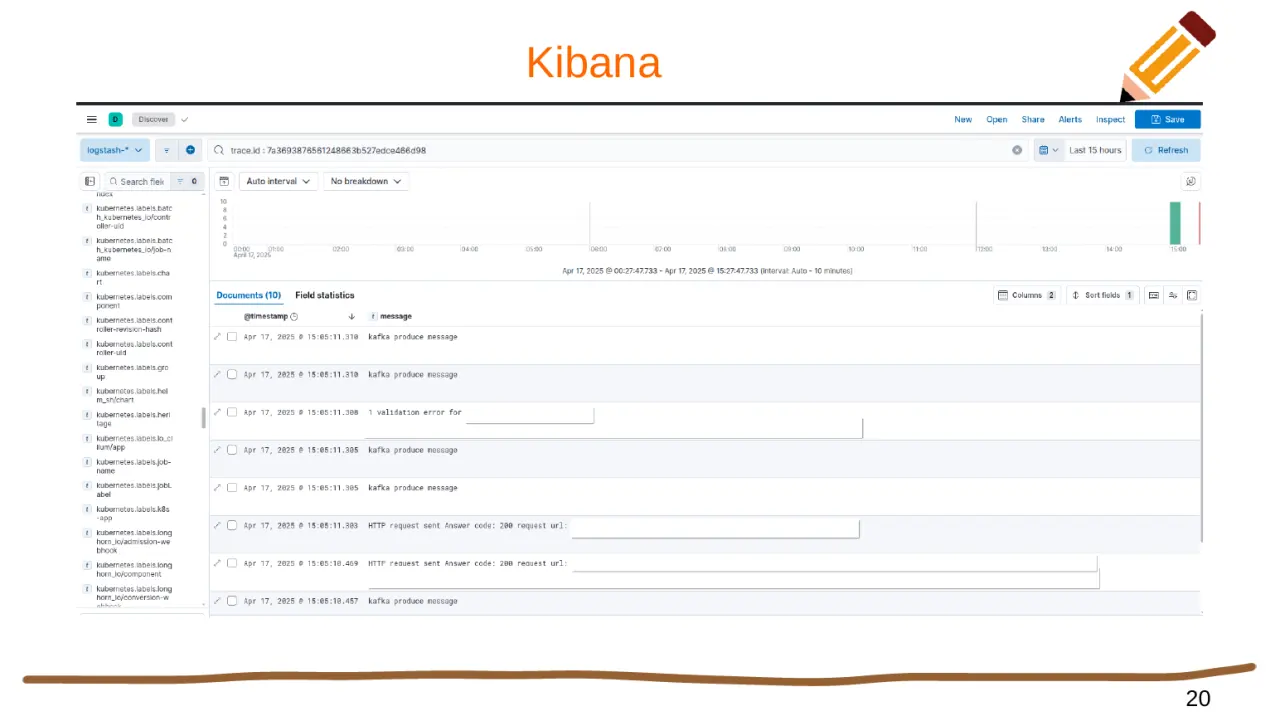1280x721 pixels.
Task: Click the type icon of kubernetes.labels.heritage field
Action: (x=87, y=414)
